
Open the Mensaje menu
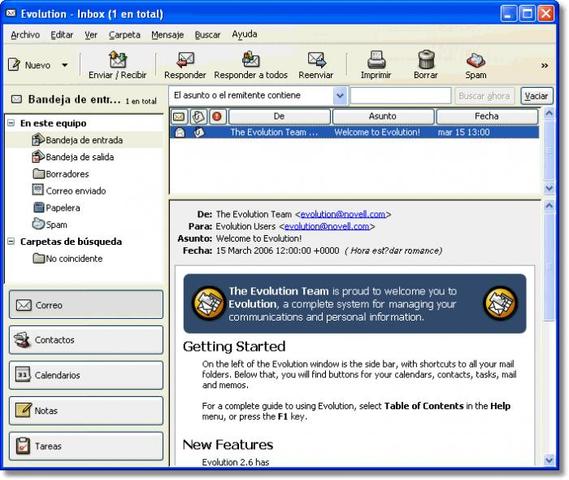coord(168,35)
